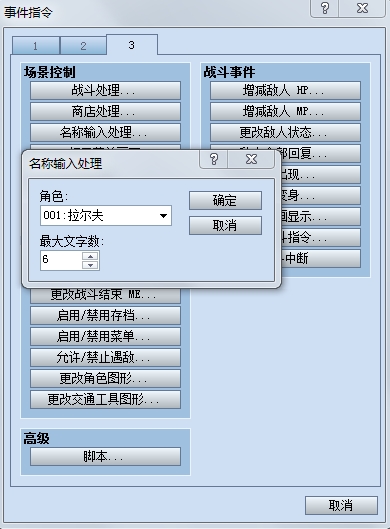Click the 高级 group heading

[x=36, y=438]
